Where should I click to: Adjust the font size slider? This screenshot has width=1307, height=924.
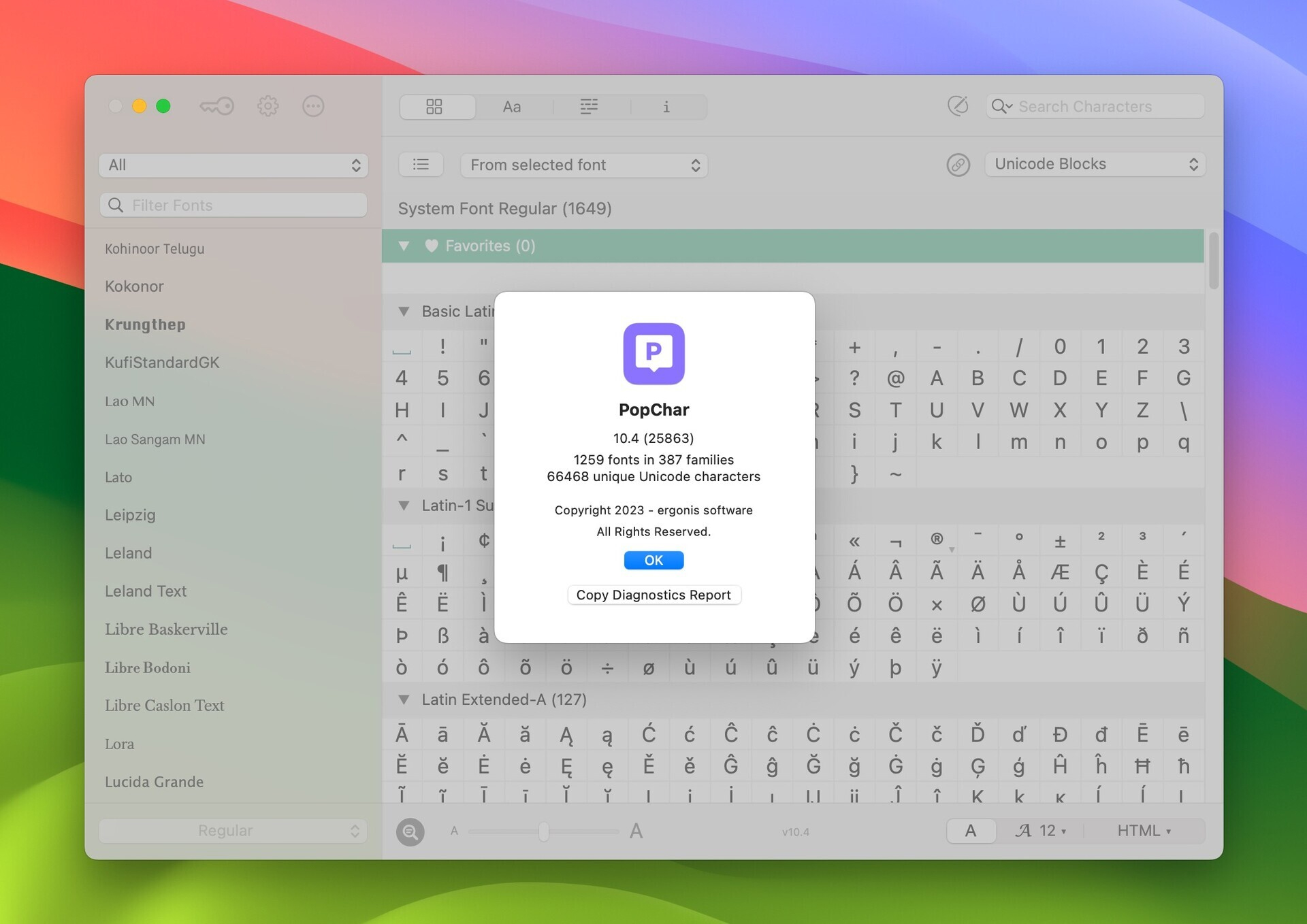543,831
